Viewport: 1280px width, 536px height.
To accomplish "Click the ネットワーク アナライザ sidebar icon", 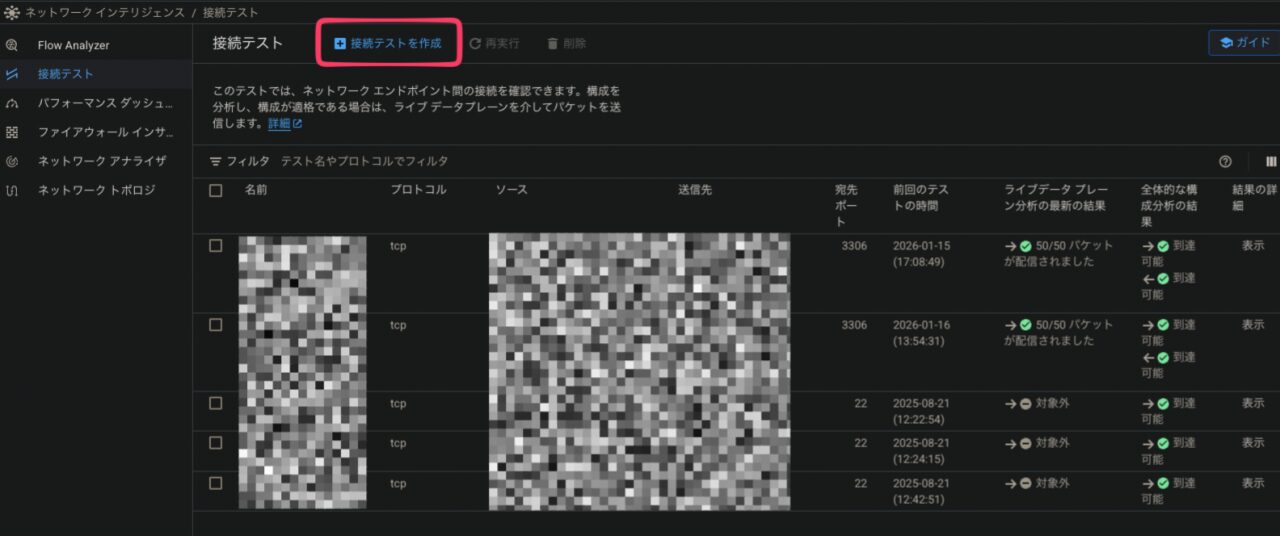I will click(x=12, y=161).
